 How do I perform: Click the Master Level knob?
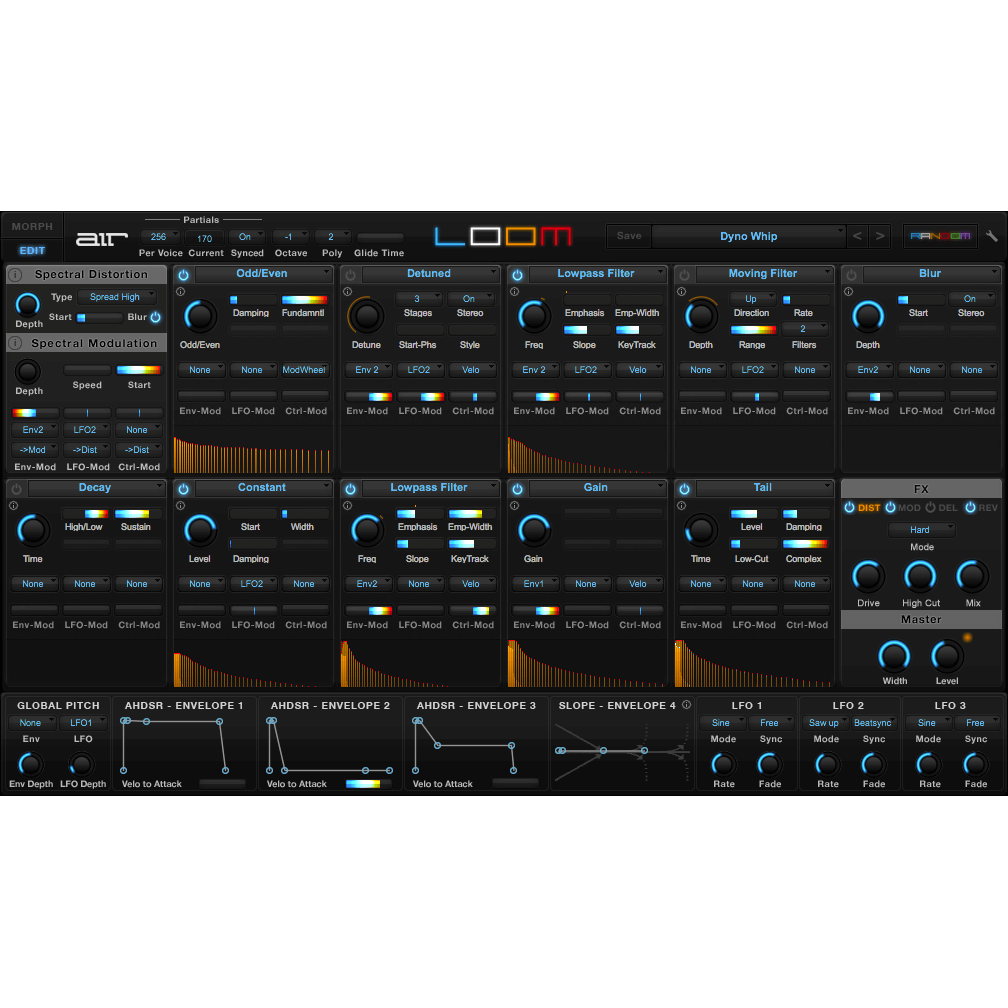946,657
